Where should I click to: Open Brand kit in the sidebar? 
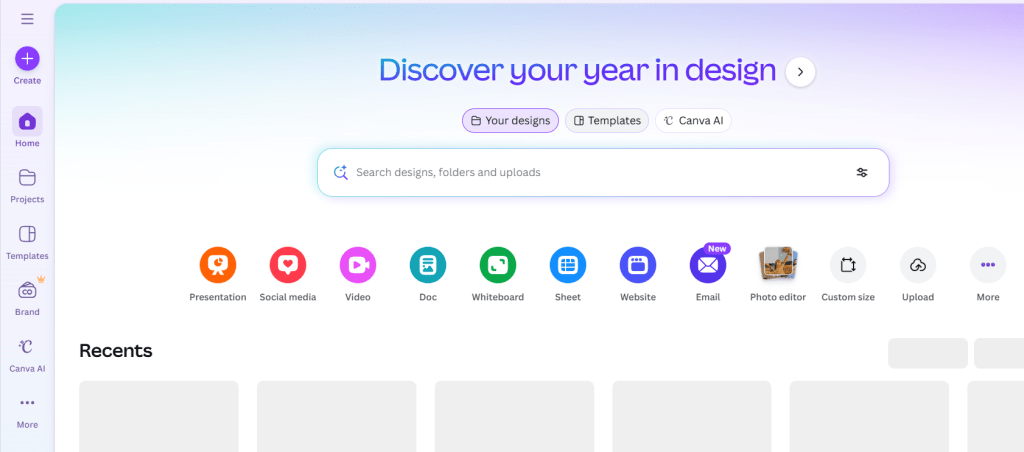tap(27, 298)
